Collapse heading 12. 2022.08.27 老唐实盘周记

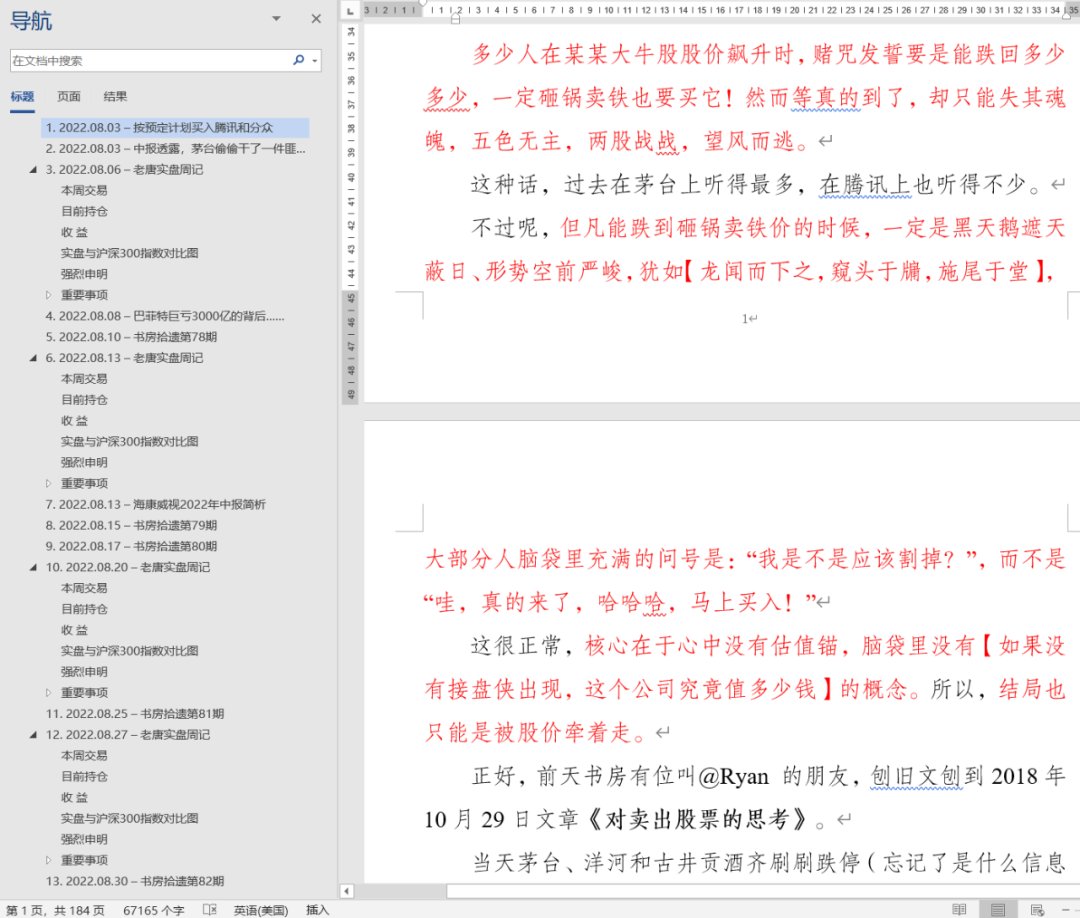coord(33,735)
